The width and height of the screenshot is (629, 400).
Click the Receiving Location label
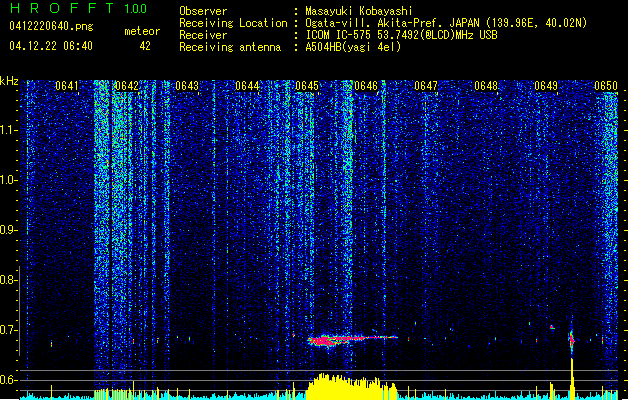click(233, 23)
